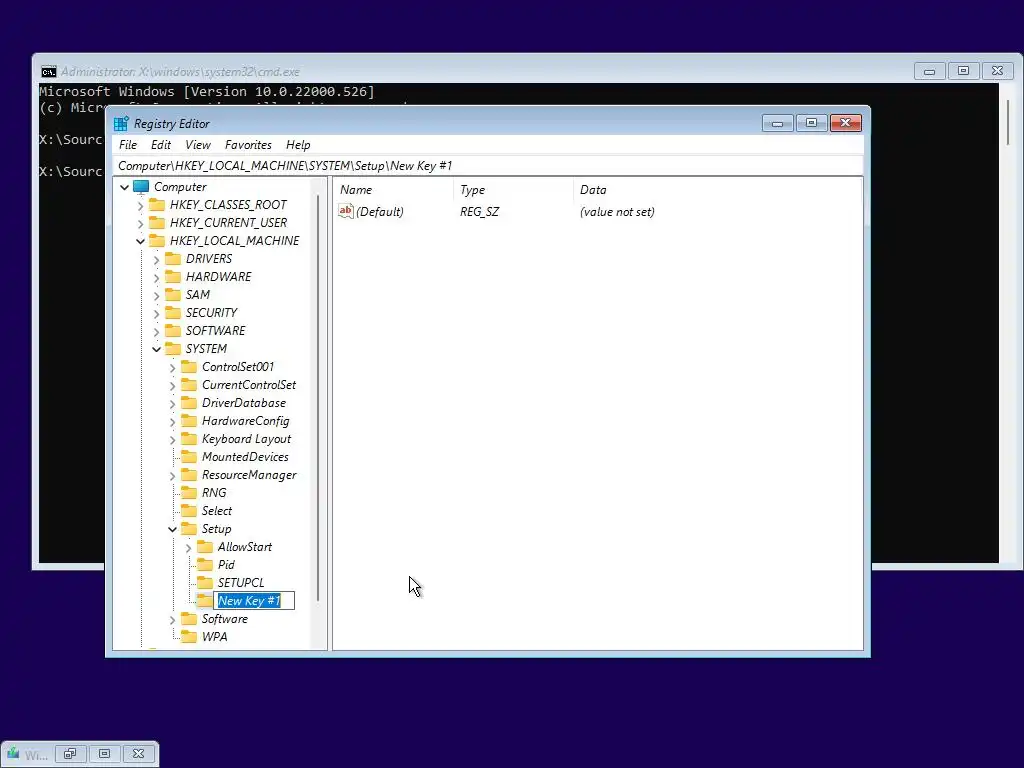Screen dimensions: 1024x768
Task: Collapse the SYSTEM key
Action: 156,349
